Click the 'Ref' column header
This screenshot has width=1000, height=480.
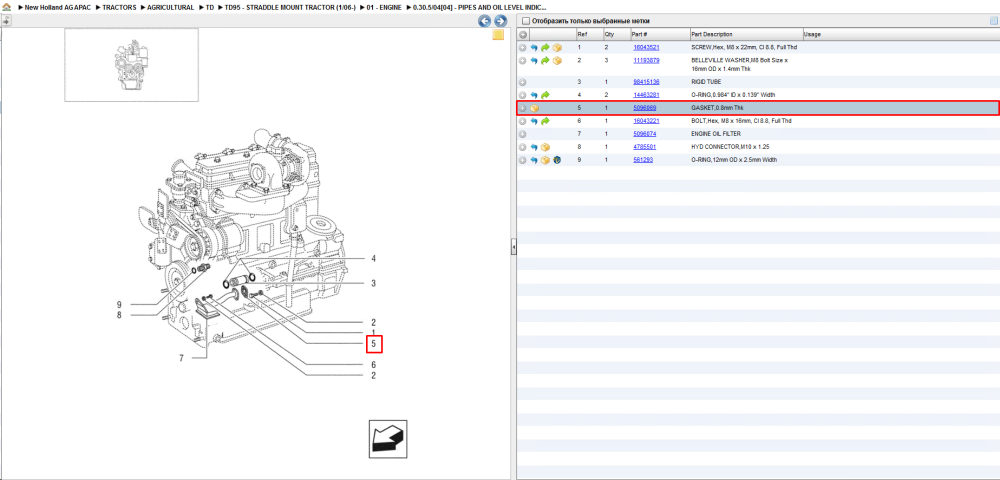coord(582,34)
